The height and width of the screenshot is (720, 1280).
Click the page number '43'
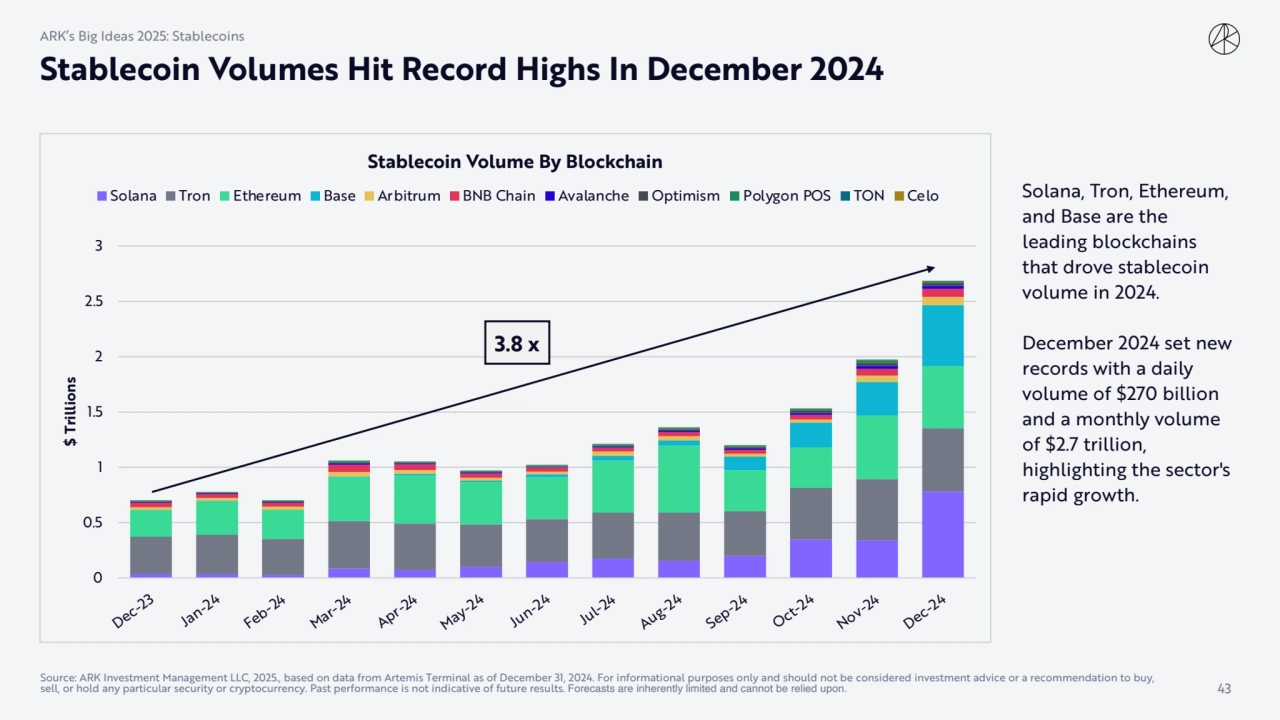(1224, 688)
